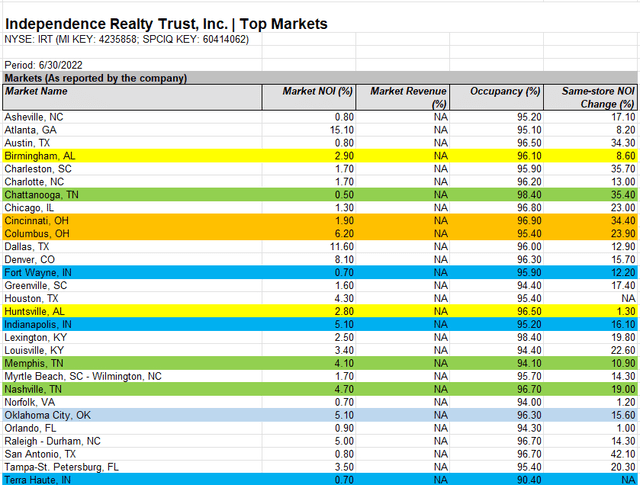This screenshot has width=640, height=485.
Task: Click the 'Raleigh - Durham, NC' market cell
Action: 132,441
